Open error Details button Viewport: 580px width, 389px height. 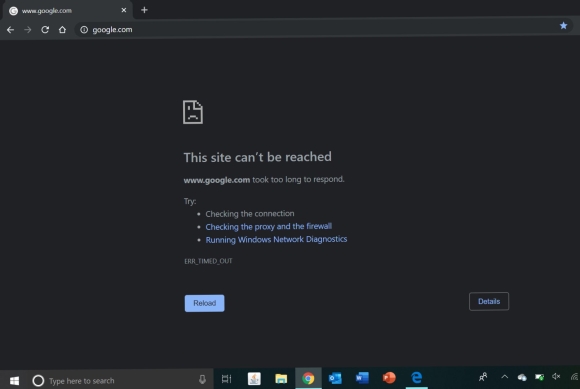tap(489, 301)
